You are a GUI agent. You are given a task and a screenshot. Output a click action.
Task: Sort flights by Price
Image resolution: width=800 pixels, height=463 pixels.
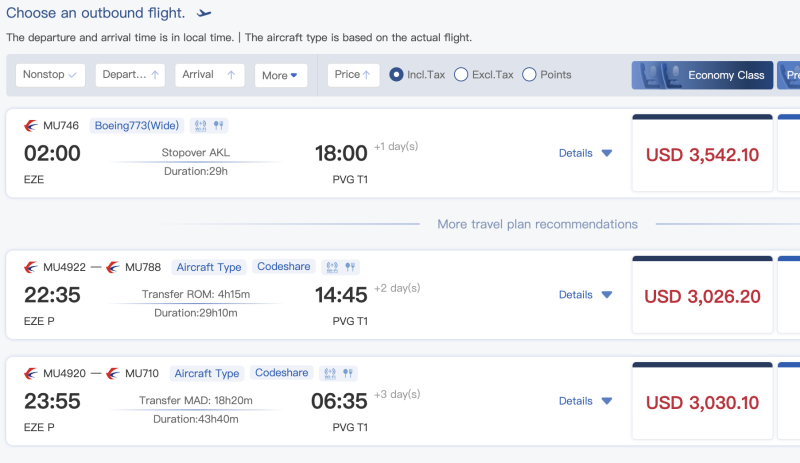353,75
